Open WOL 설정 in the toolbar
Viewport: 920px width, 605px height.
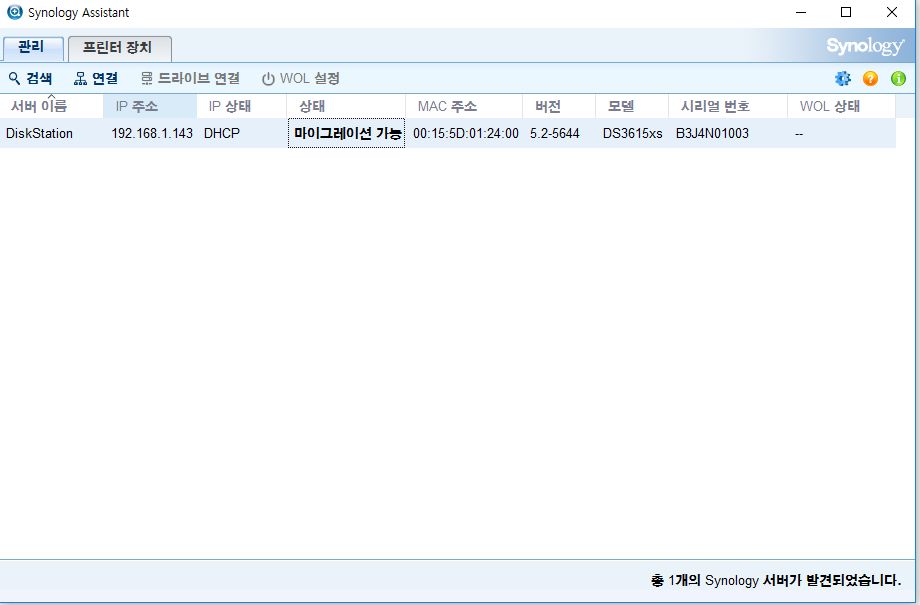pos(300,78)
